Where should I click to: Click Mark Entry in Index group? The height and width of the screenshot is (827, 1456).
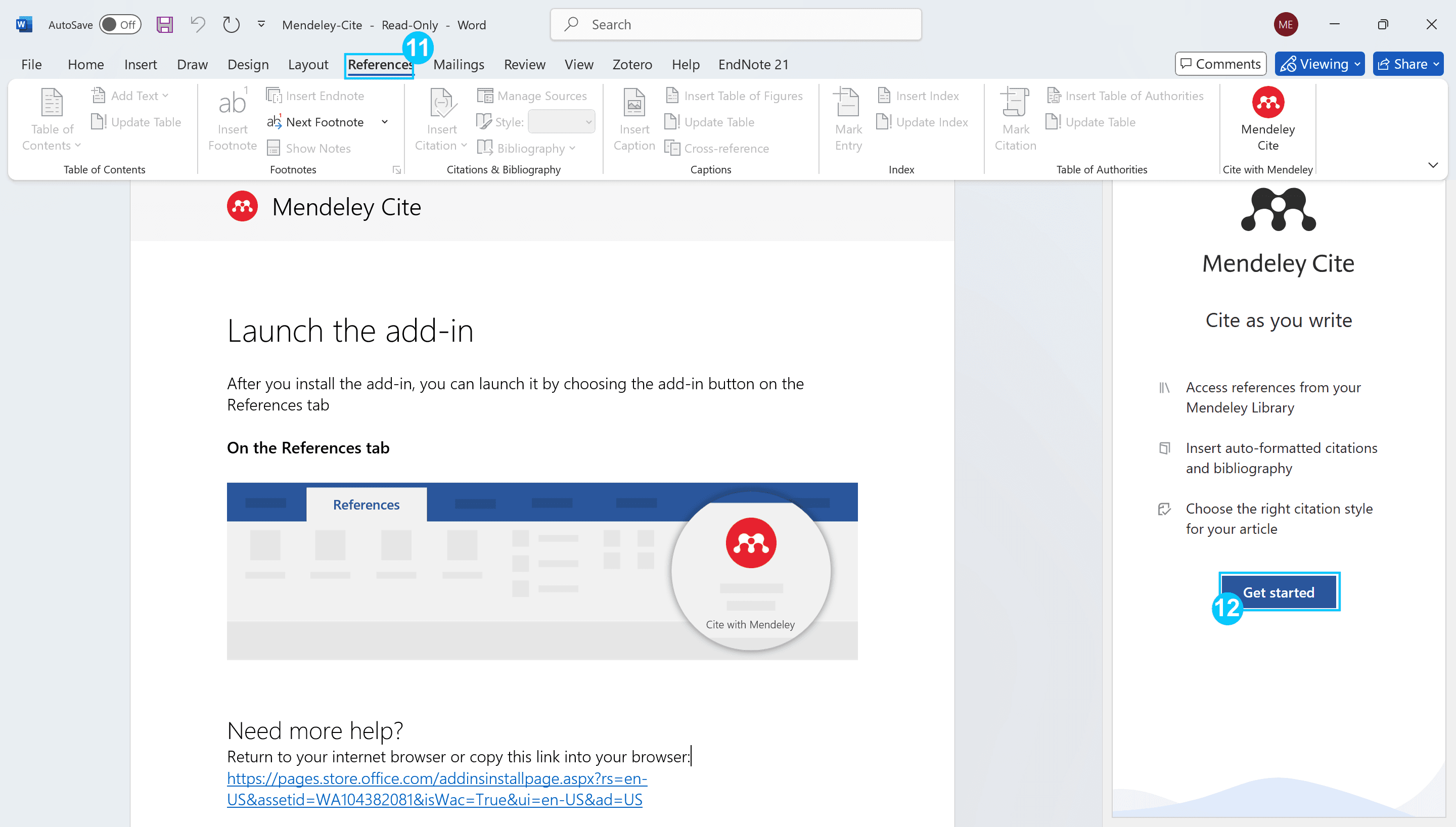coord(848,119)
